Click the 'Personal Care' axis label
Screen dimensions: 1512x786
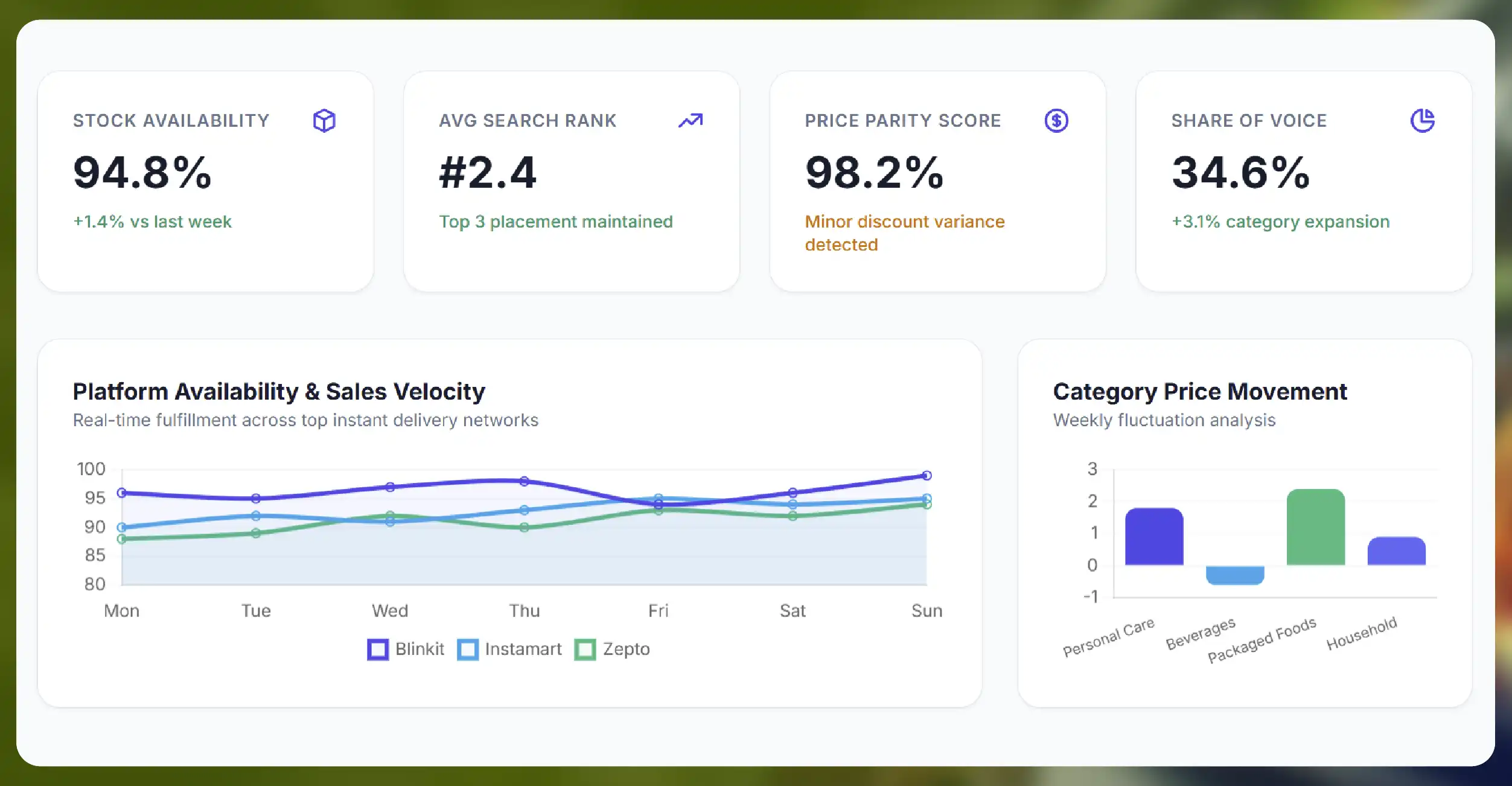pos(1109,636)
